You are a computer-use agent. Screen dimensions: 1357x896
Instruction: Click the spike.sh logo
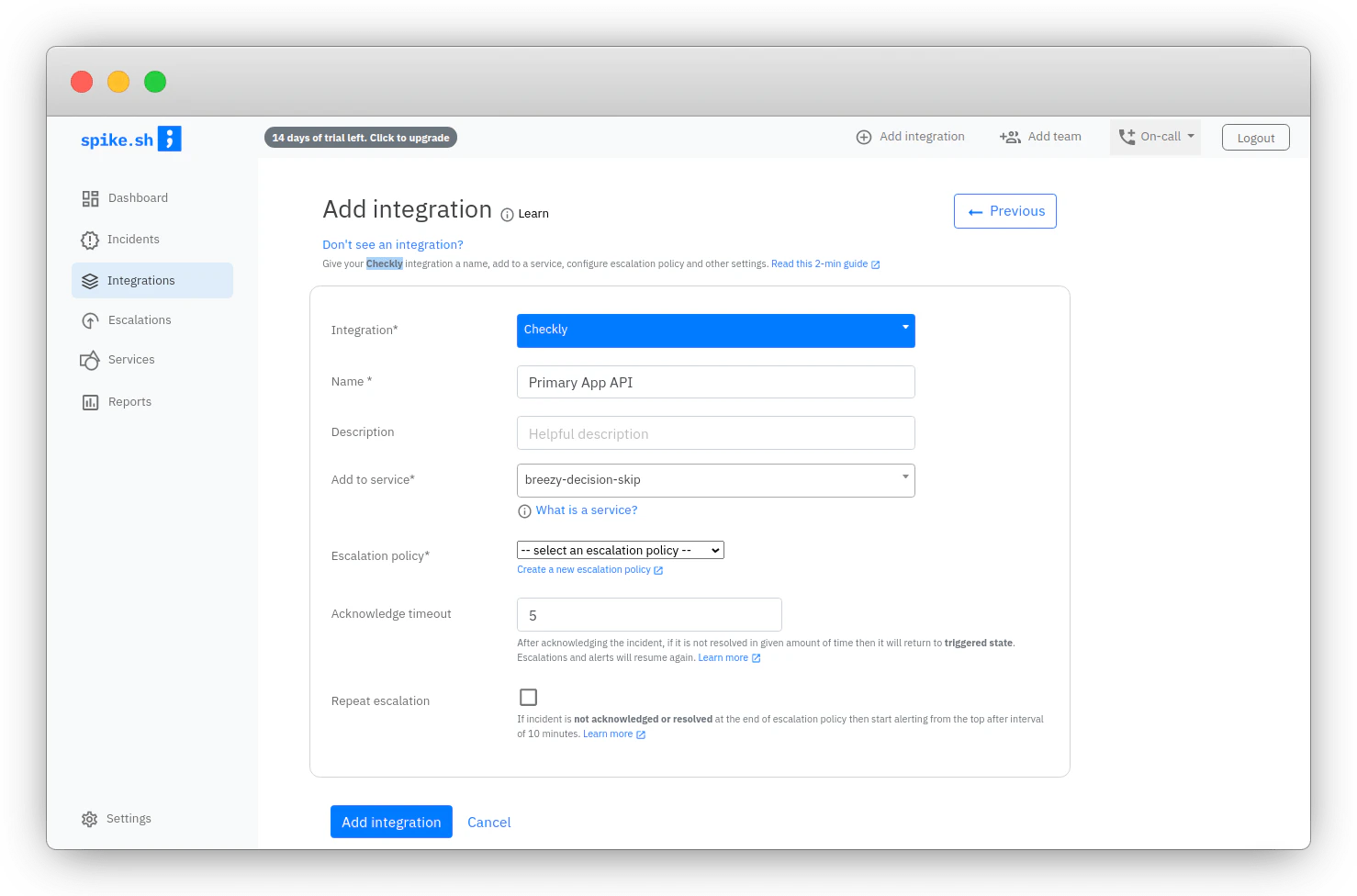click(x=131, y=139)
